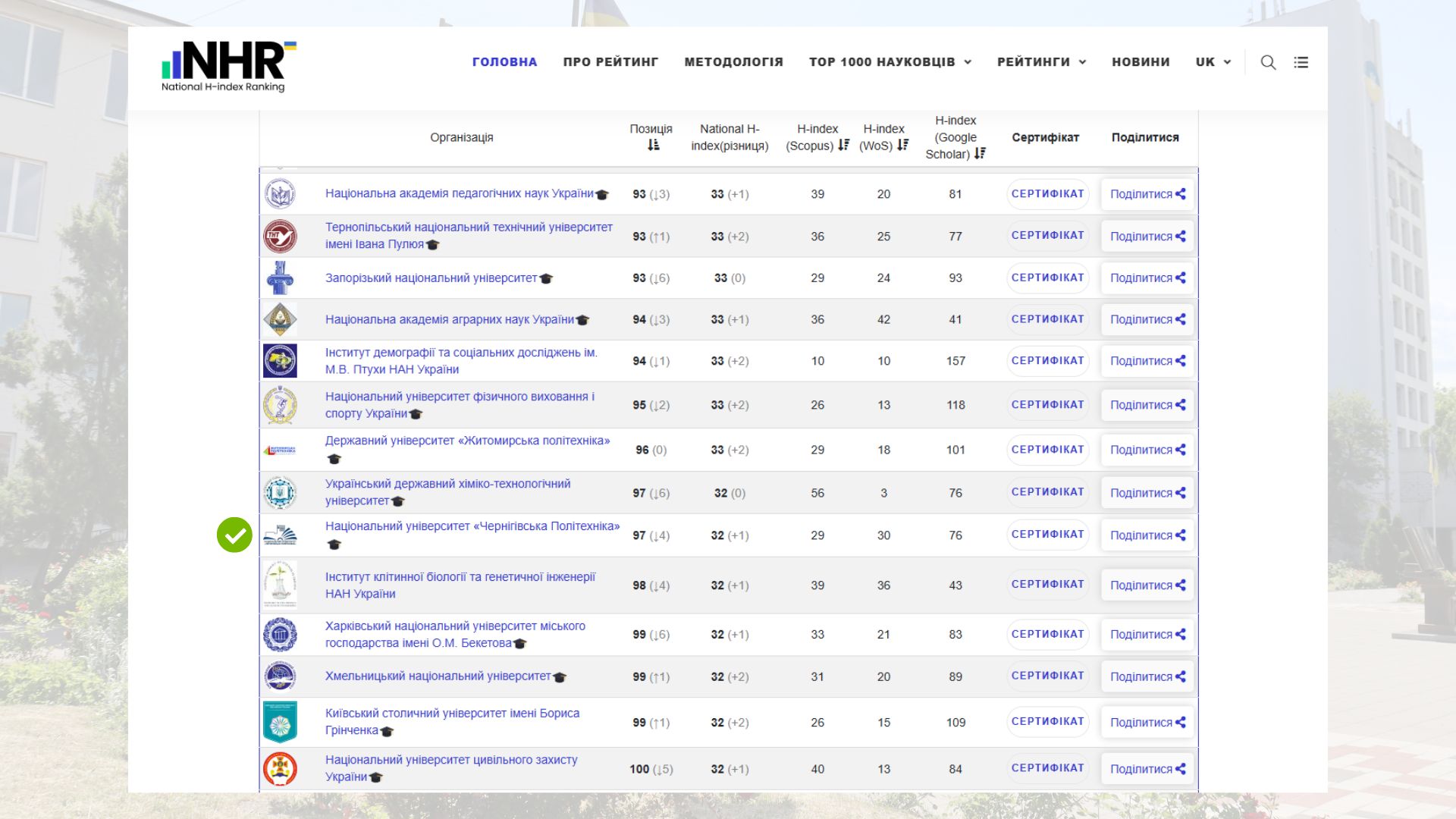Open the UK language dropdown
This screenshot has height=819, width=1456.
pyautogui.click(x=1213, y=62)
